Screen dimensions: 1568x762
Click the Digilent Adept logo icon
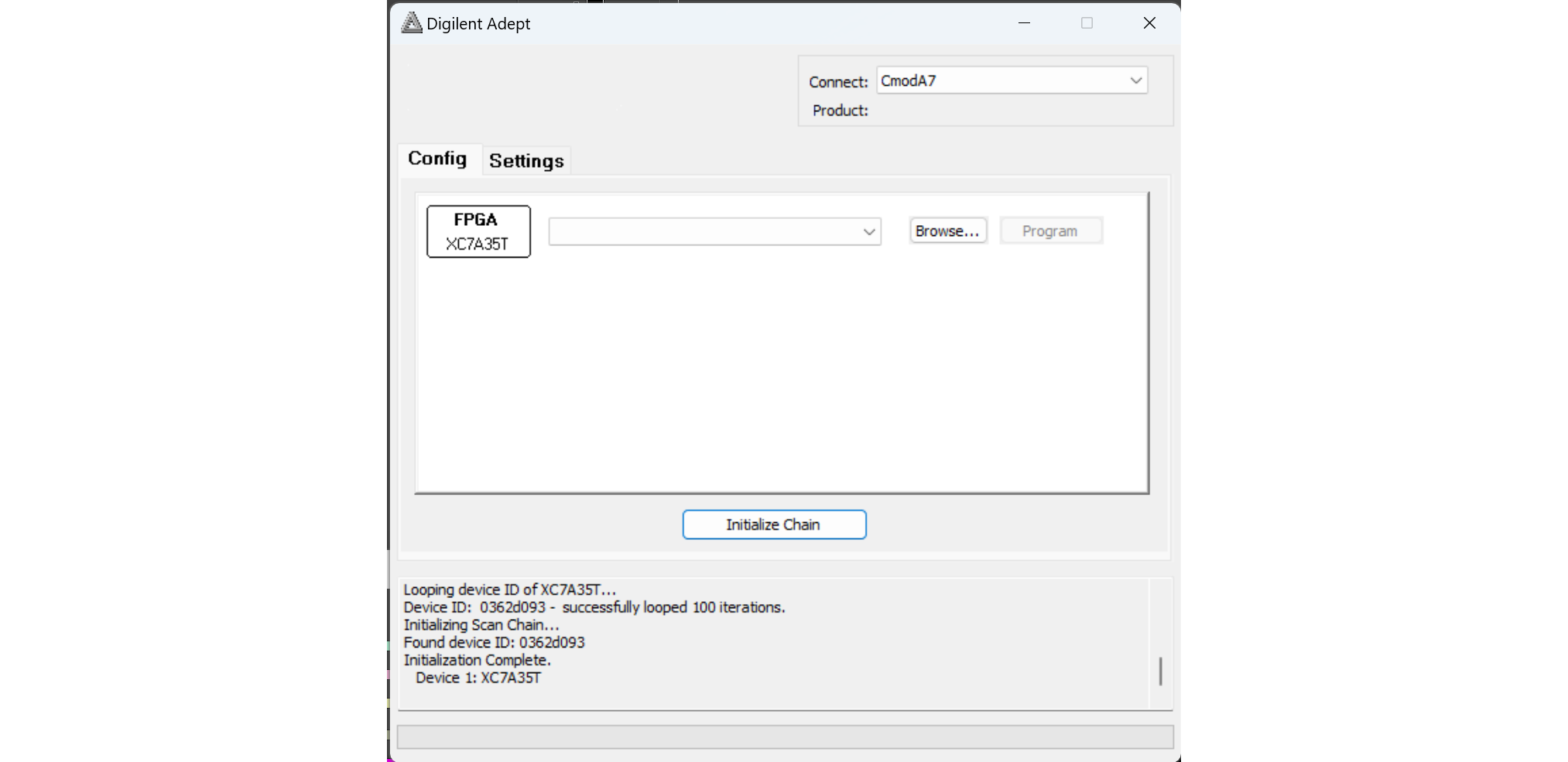[x=411, y=23]
